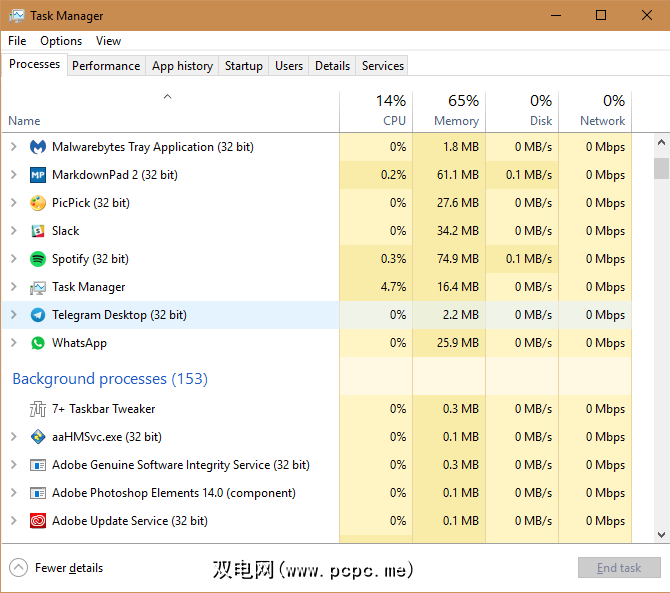Open the Options menu
Screen dimensions: 670x593
click(61, 41)
